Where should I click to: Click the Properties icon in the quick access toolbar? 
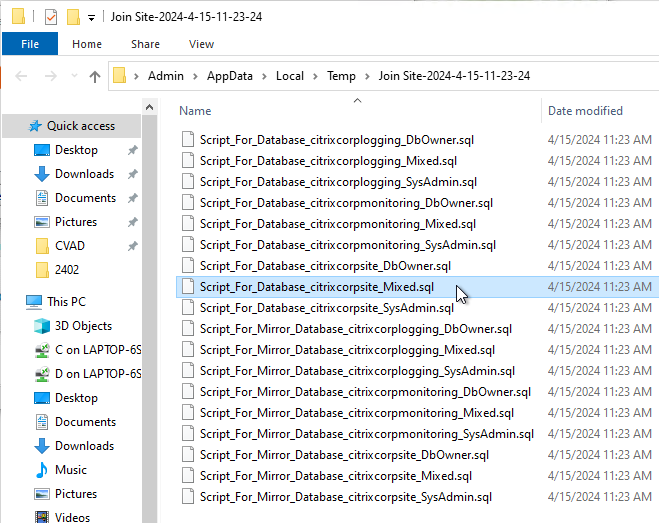(x=51, y=17)
